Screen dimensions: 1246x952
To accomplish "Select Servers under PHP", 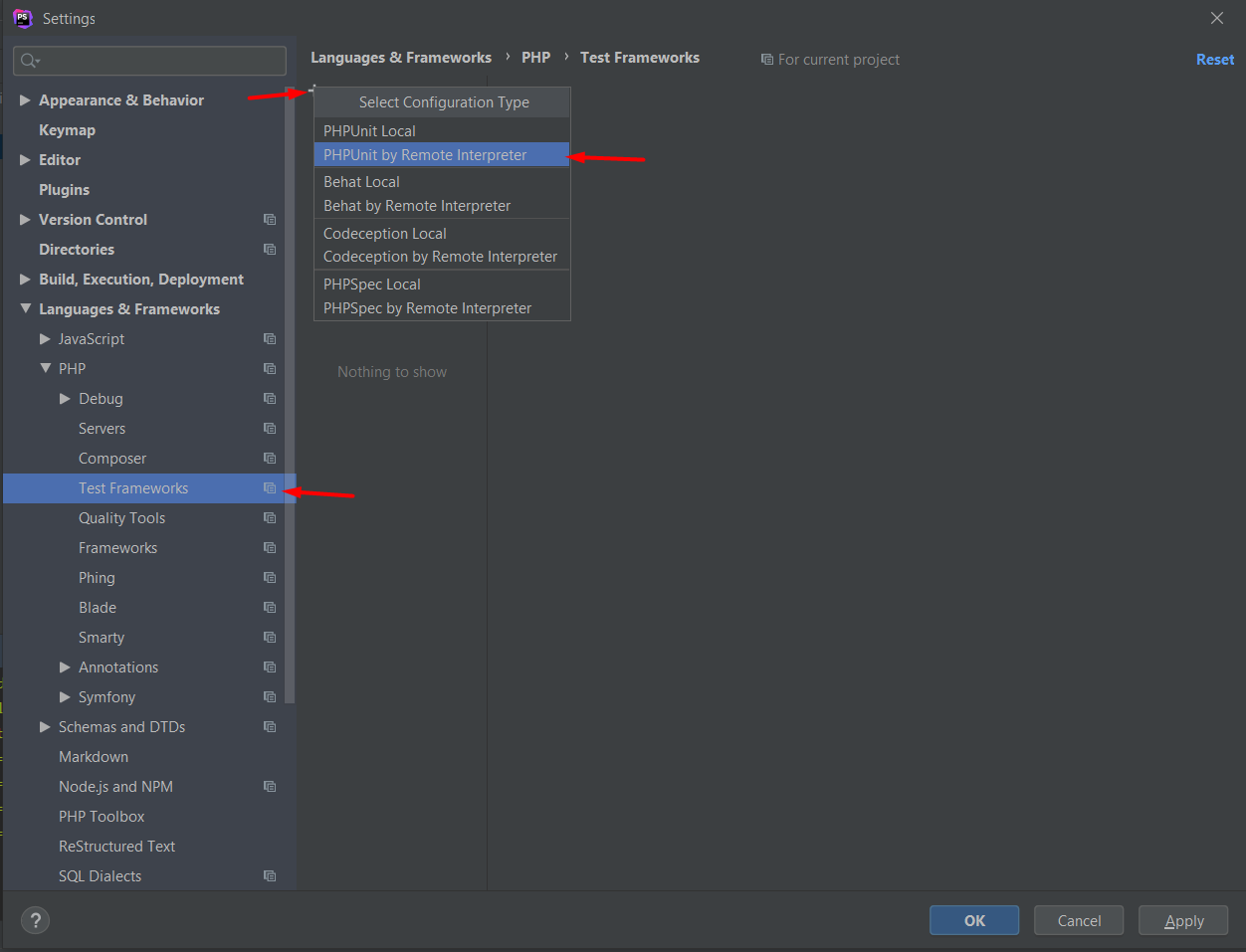I will (102, 429).
